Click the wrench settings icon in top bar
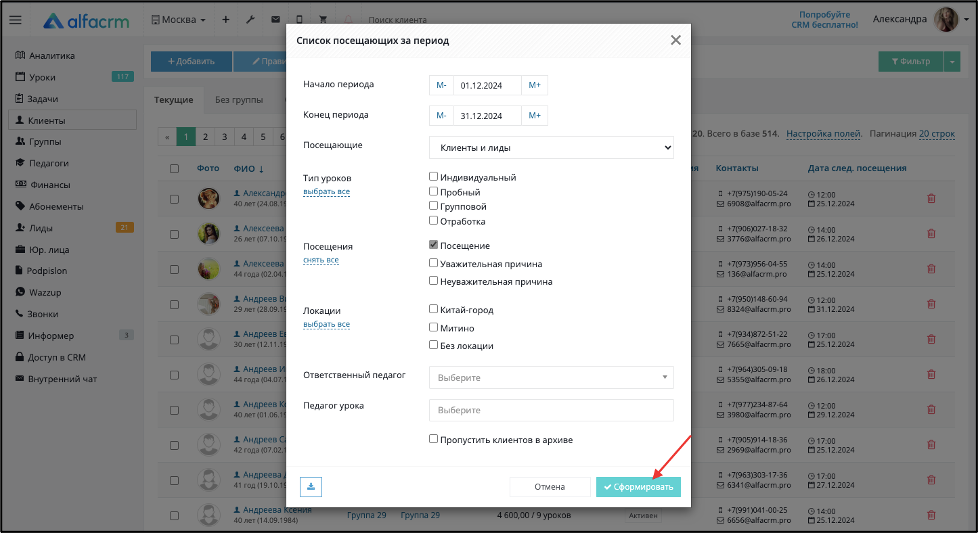 click(250, 19)
